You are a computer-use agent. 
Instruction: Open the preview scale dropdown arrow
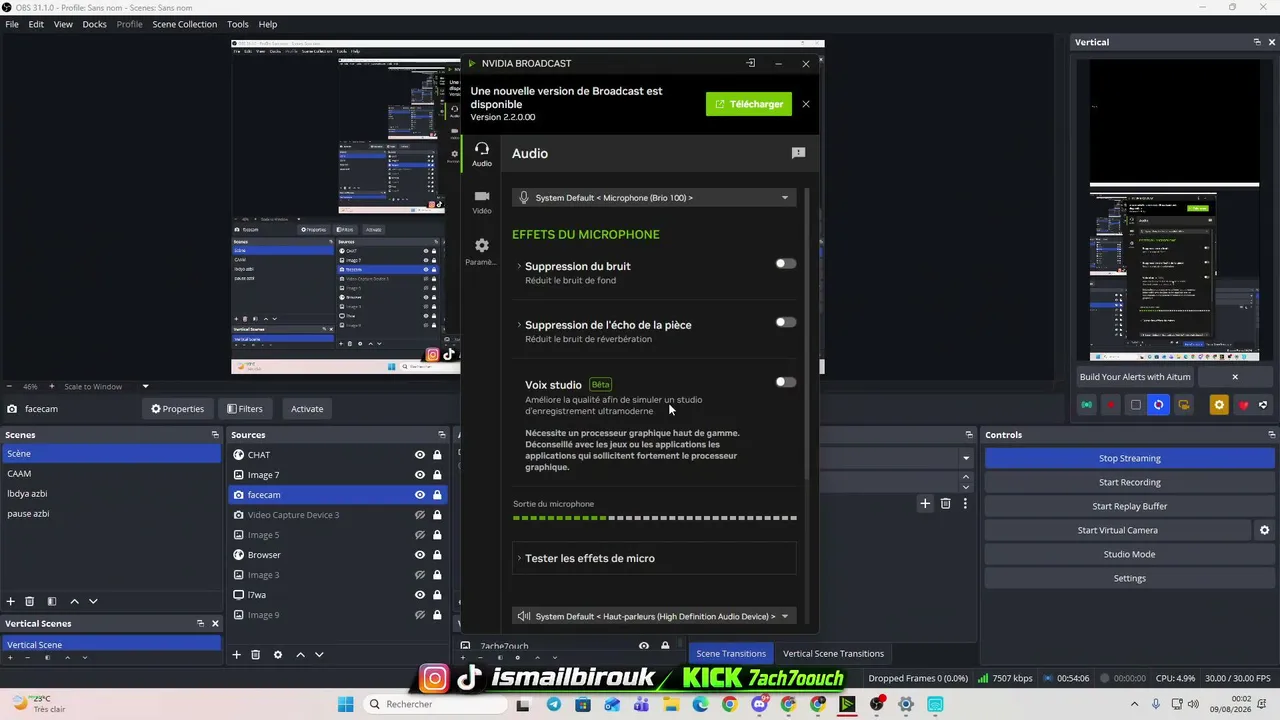point(145,387)
